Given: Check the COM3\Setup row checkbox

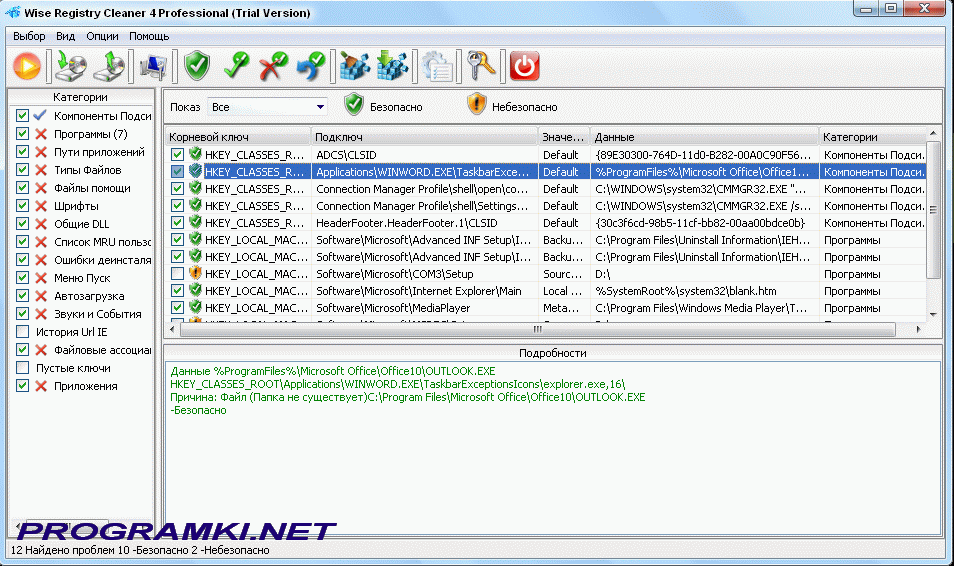Looking at the screenshot, I should (x=177, y=274).
